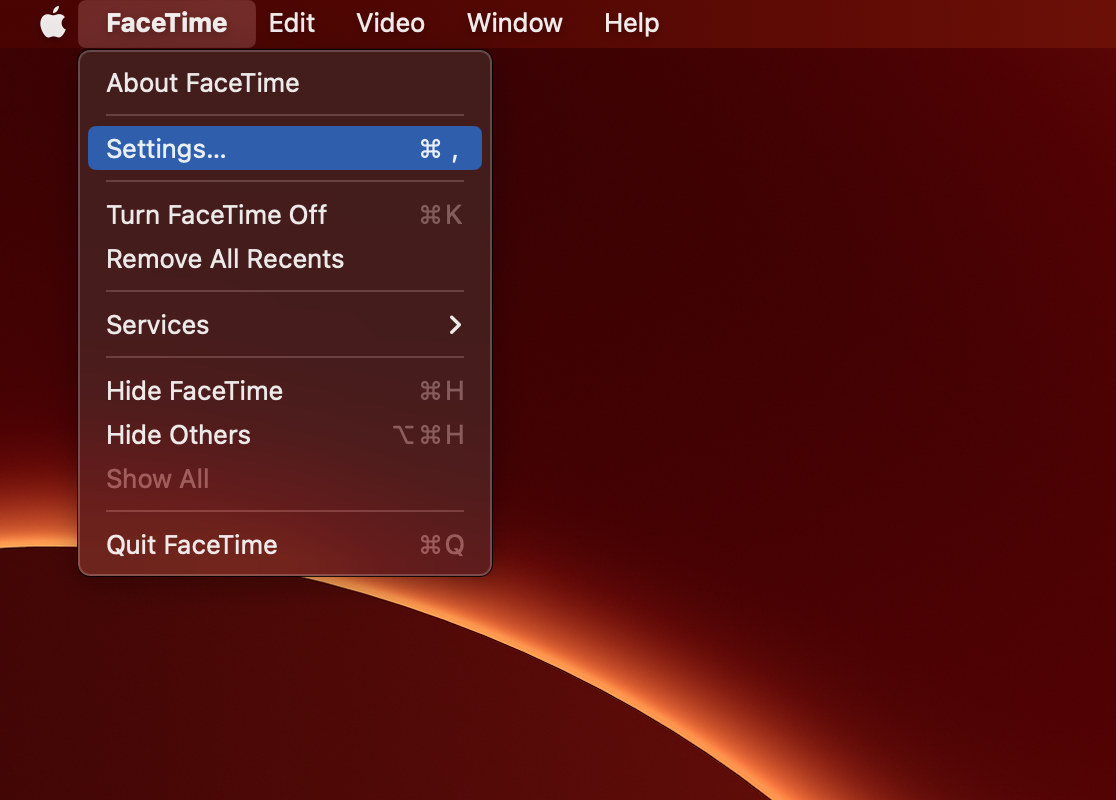Click About FaceTime
Viewport: 1116px width, 800px height.
click(203, 83)
